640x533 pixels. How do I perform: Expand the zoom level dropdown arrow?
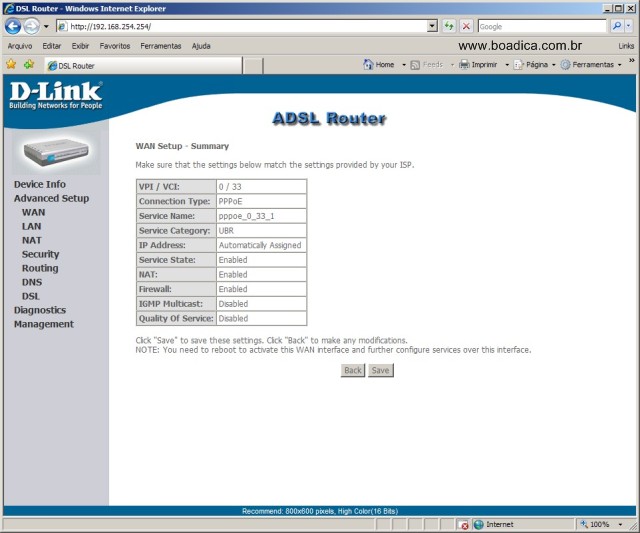point(620,525)
